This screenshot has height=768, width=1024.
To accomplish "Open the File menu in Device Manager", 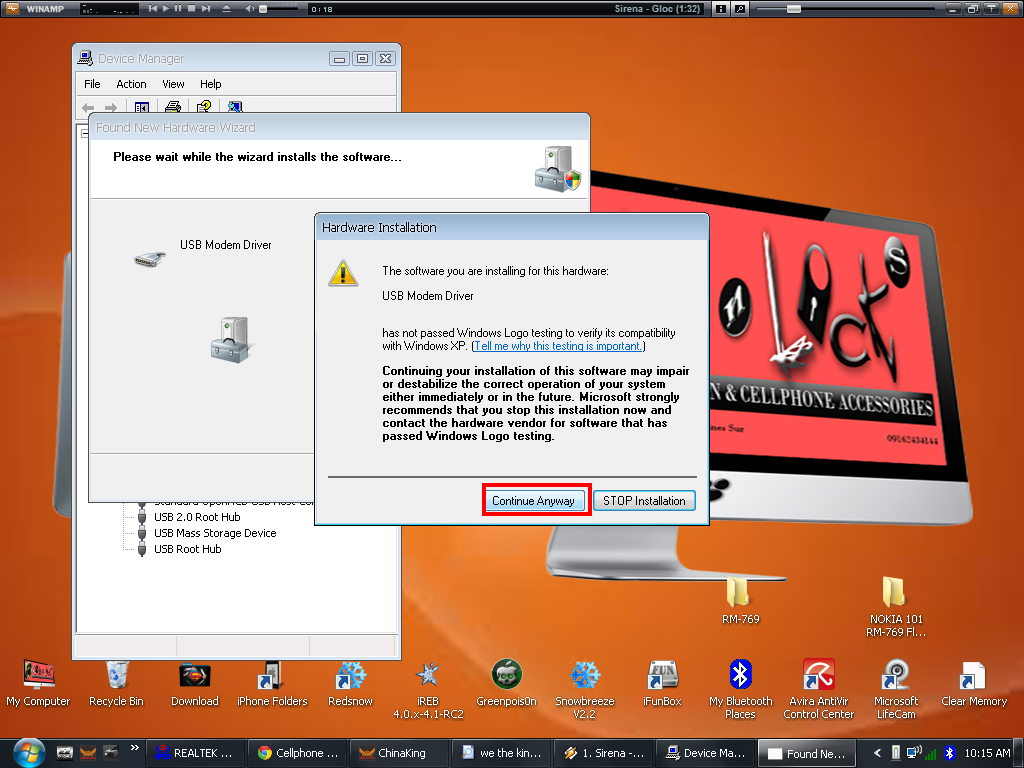I will coord(92,84).
